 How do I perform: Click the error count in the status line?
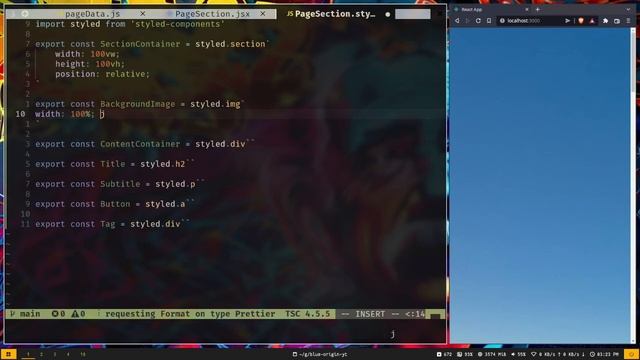(58, 314)
